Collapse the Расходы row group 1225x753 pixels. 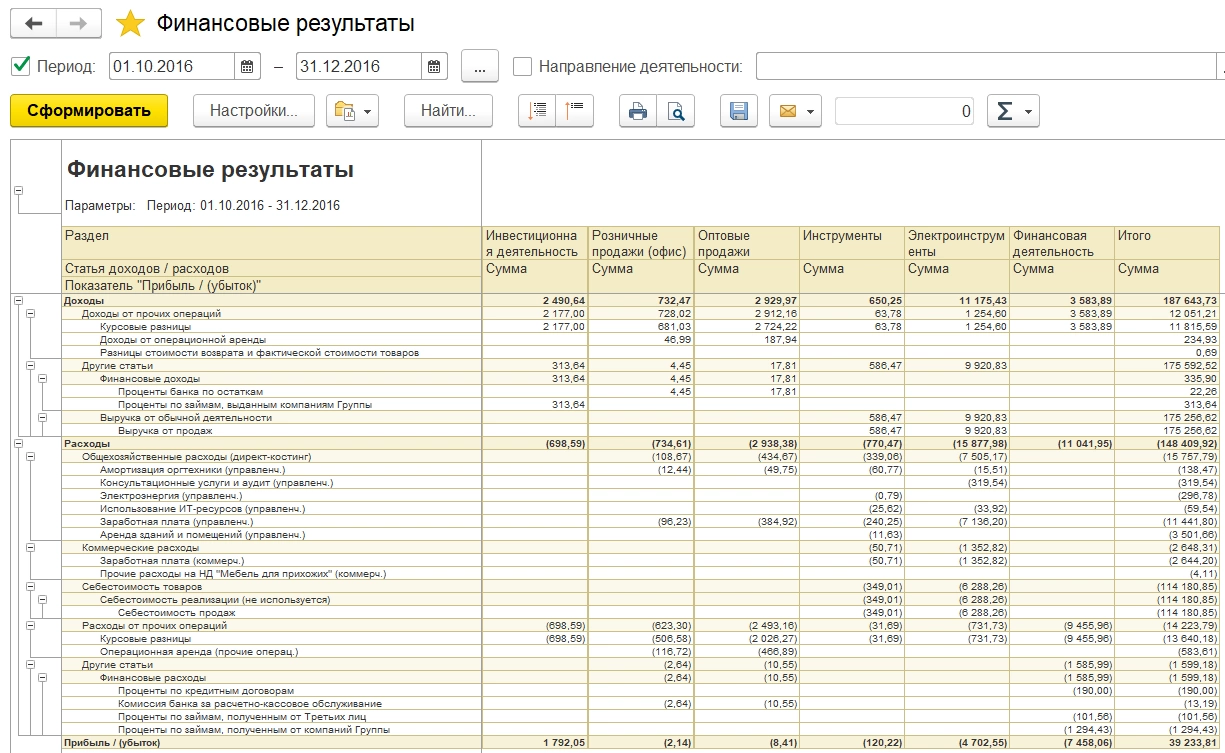(18, 443)
